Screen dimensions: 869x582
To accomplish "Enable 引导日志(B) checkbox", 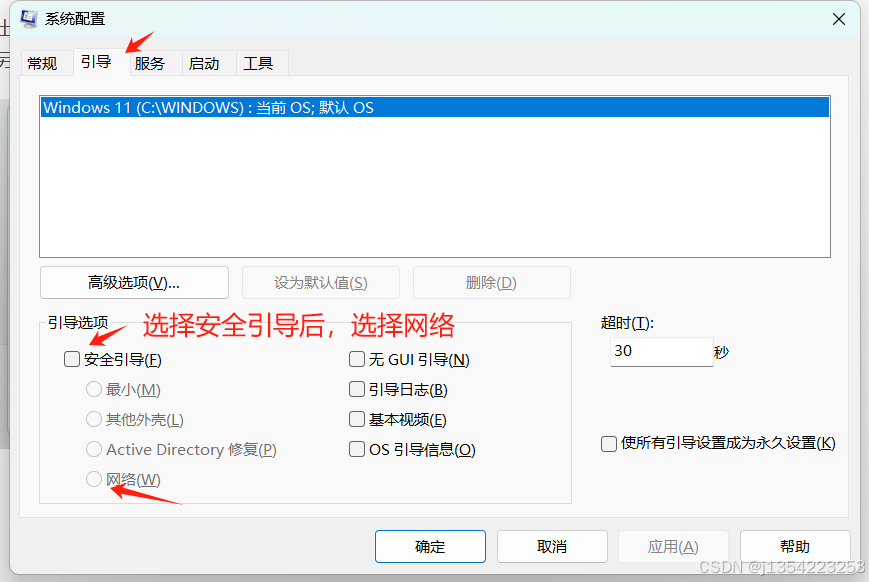I will pyautogui.click(x=357, y=389).
